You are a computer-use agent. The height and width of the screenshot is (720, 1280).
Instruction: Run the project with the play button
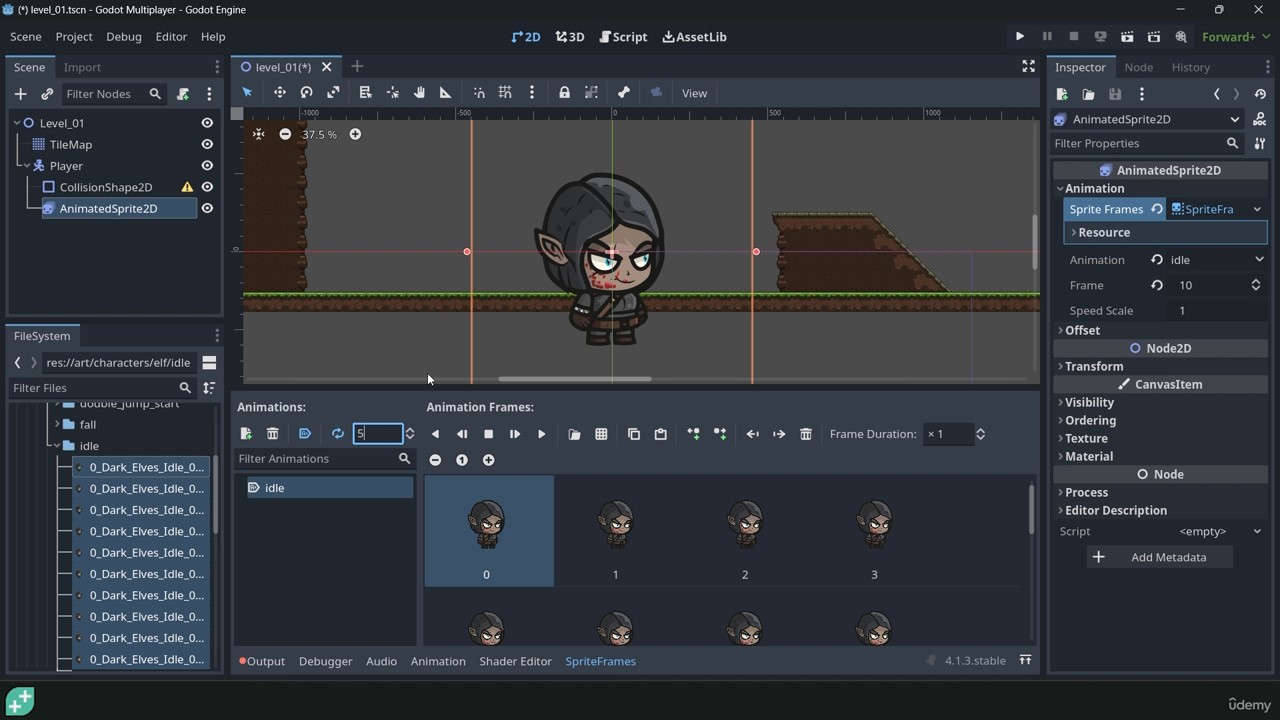coord(1020,37)
